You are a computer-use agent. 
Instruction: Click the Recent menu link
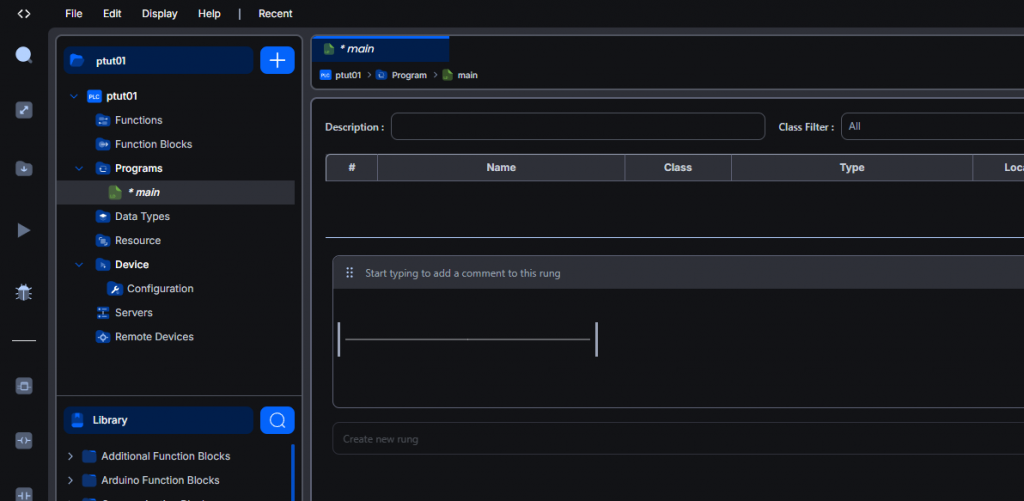point(275,14)
